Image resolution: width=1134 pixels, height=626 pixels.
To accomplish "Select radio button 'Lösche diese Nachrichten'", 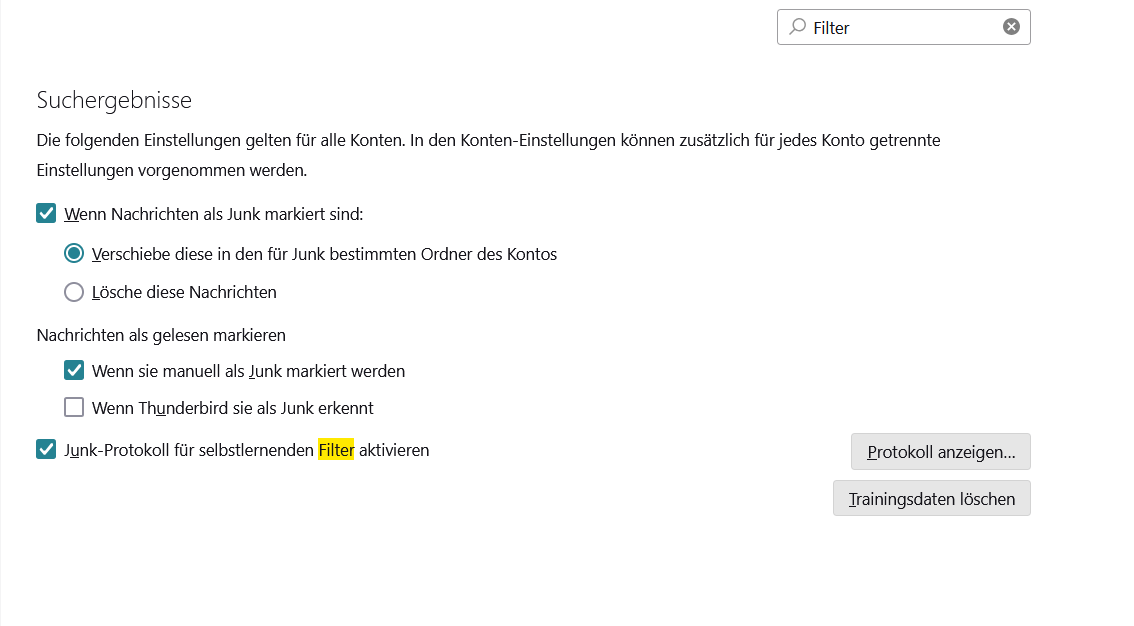I will coord(74,292).
